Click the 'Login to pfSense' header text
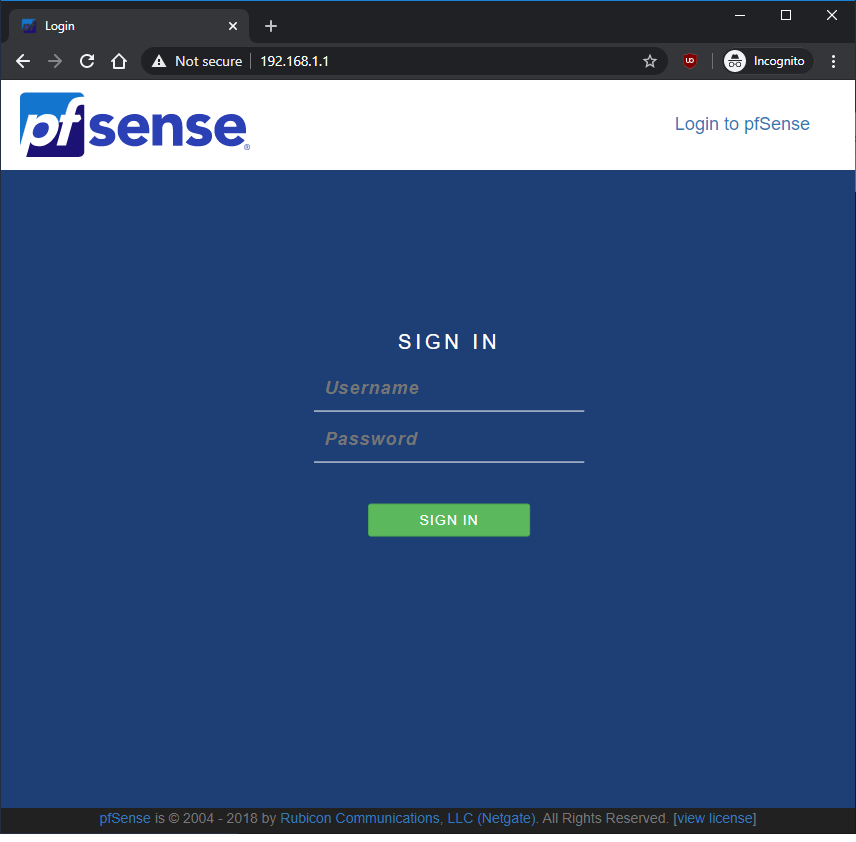Image resolution: width=856 pixels, height=842 pixels. (x=742, y=124)
